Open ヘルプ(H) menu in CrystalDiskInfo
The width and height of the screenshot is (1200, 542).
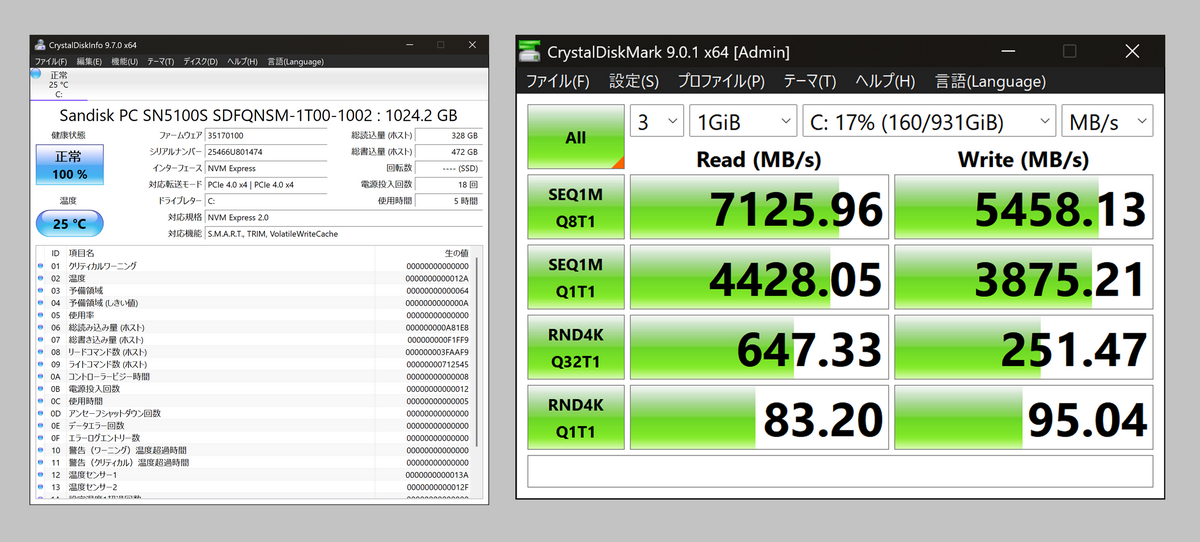point(242,61)
